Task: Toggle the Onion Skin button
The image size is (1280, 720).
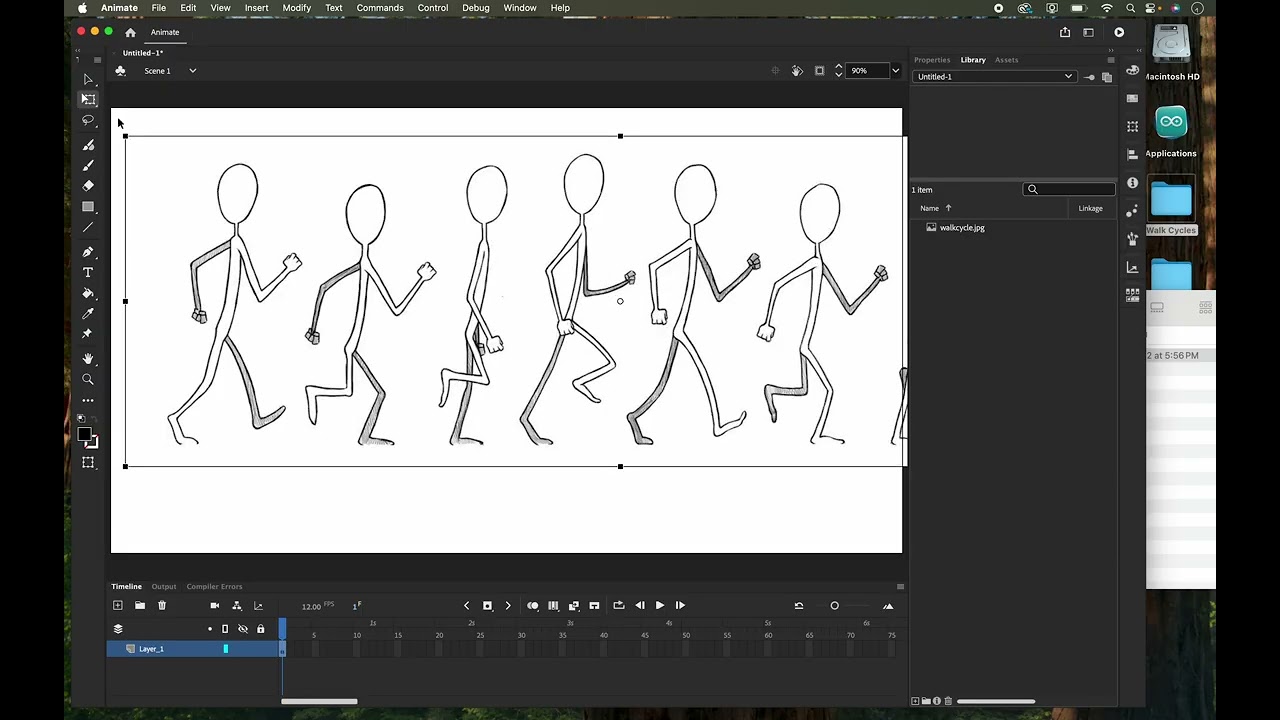Action: [533, 605]
